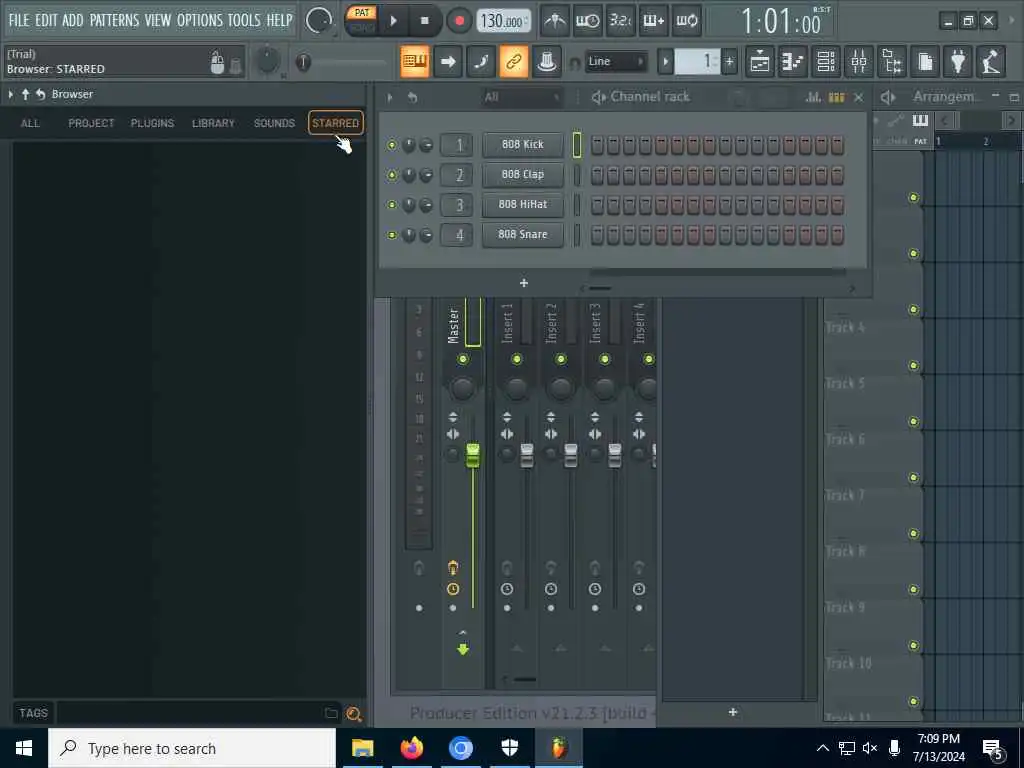1024x768 pixels.
Task: Mute the 808 Kick channel
Action: coord(392,145)
